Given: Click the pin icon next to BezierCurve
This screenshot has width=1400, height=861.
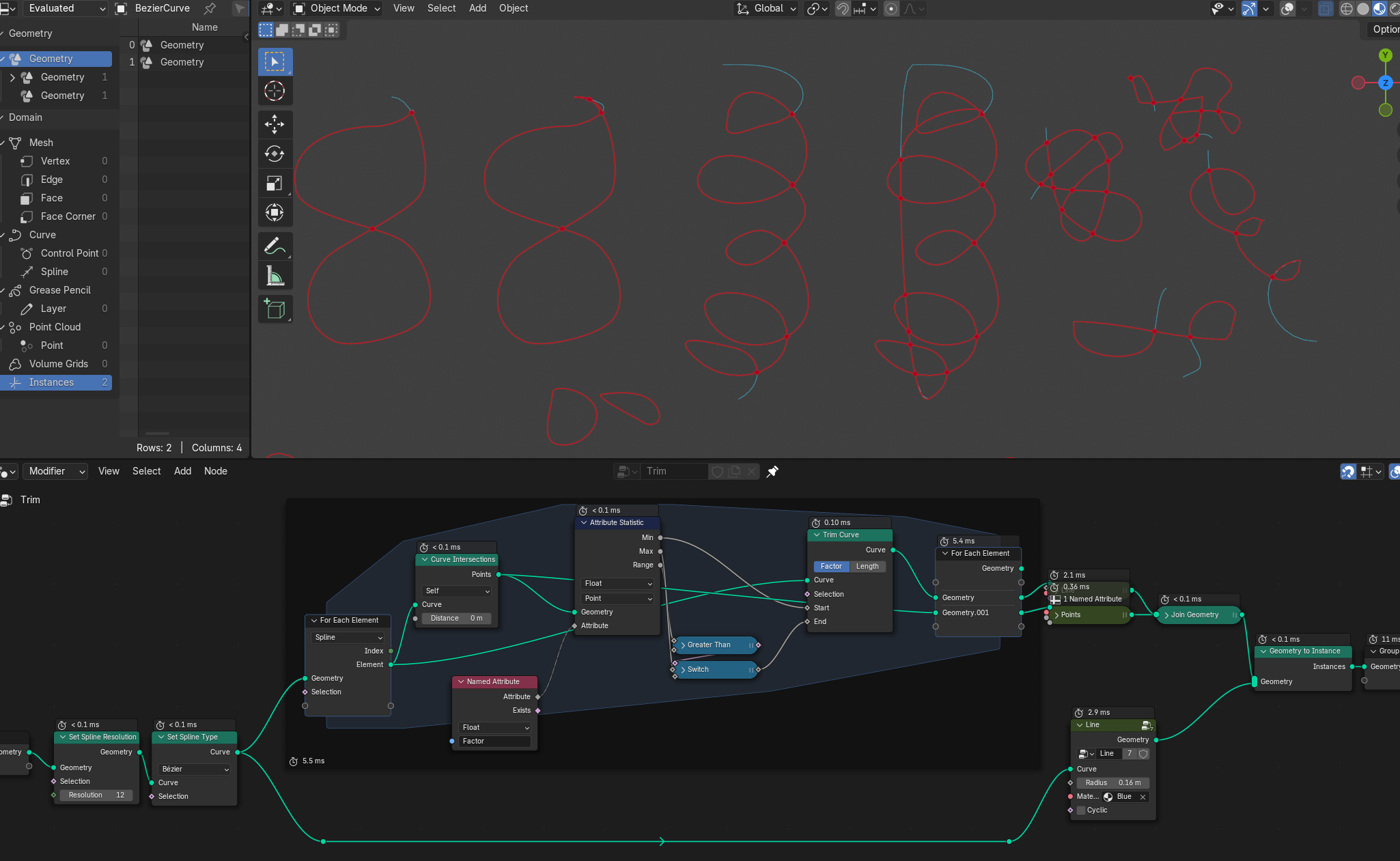Looking at the screenshot, I should [210, 8].
